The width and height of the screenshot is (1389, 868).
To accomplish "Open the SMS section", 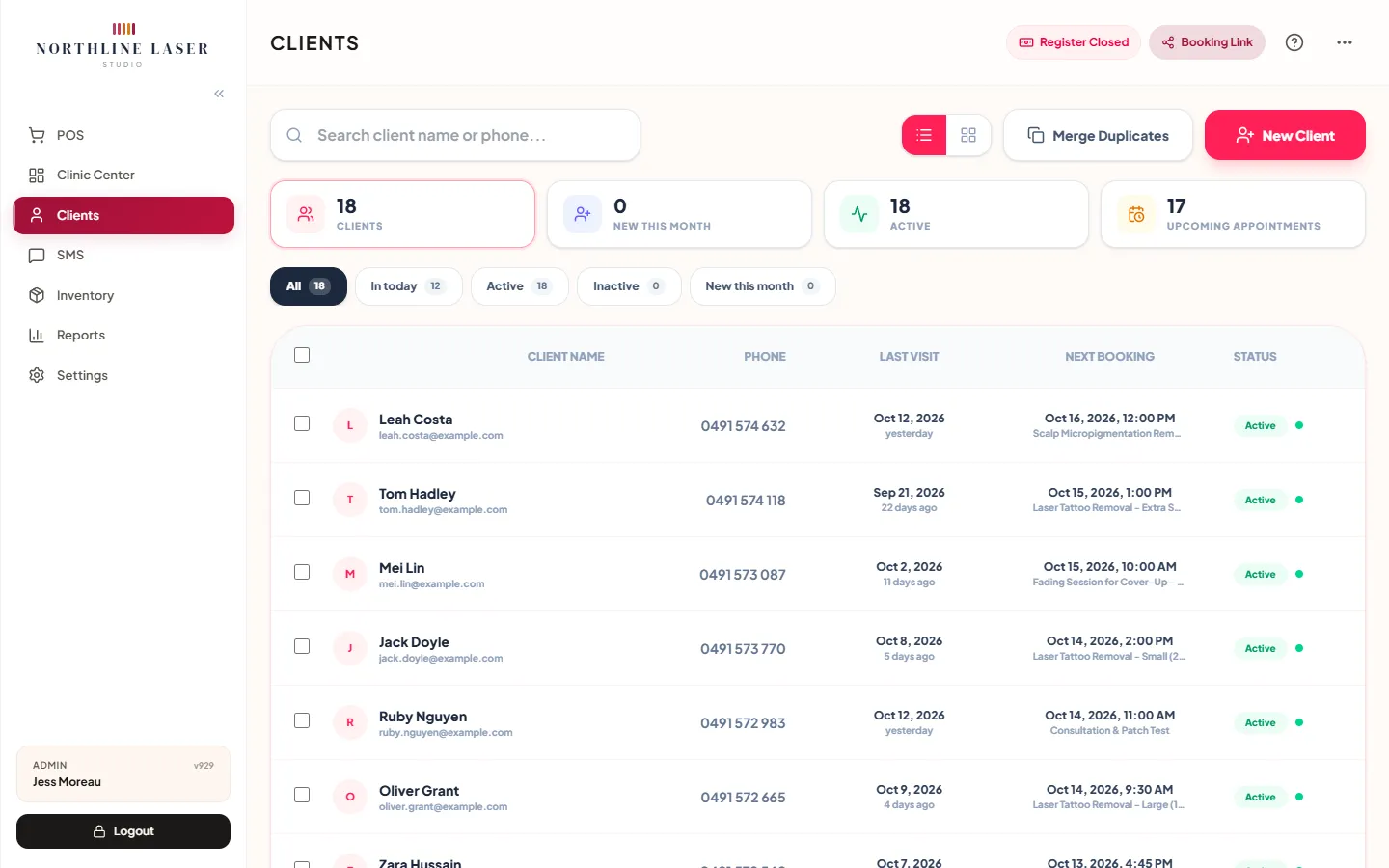I will [123, 255].
